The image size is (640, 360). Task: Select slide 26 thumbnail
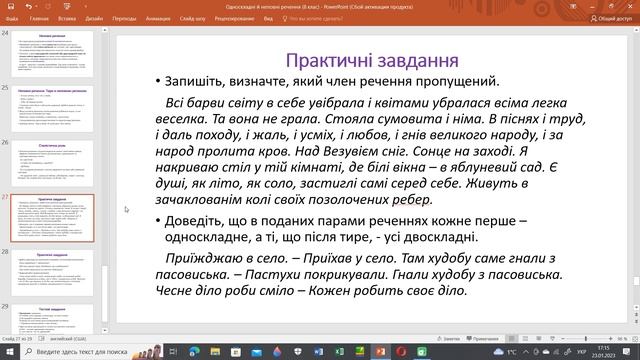(x=52, y=163)
